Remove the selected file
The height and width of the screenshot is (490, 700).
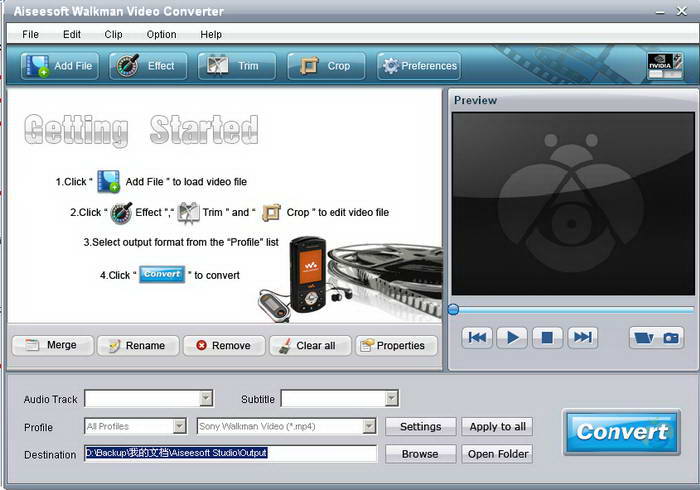click(x=224, y=345)
